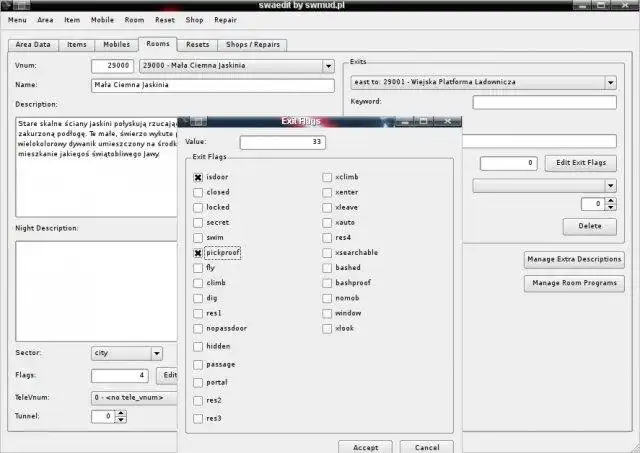Tick the bashed checkbox
The image size is (640, 453).
pyautogui.click(x=327, y=268)
